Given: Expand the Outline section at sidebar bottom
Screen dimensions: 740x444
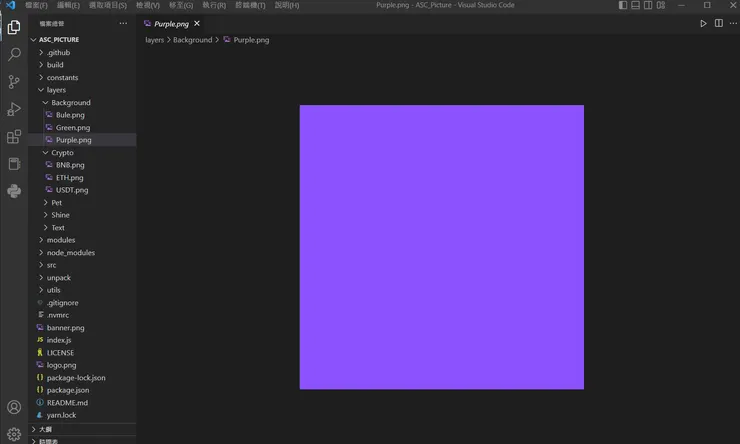Looking at the screenshot, I should tap(82, 429).
